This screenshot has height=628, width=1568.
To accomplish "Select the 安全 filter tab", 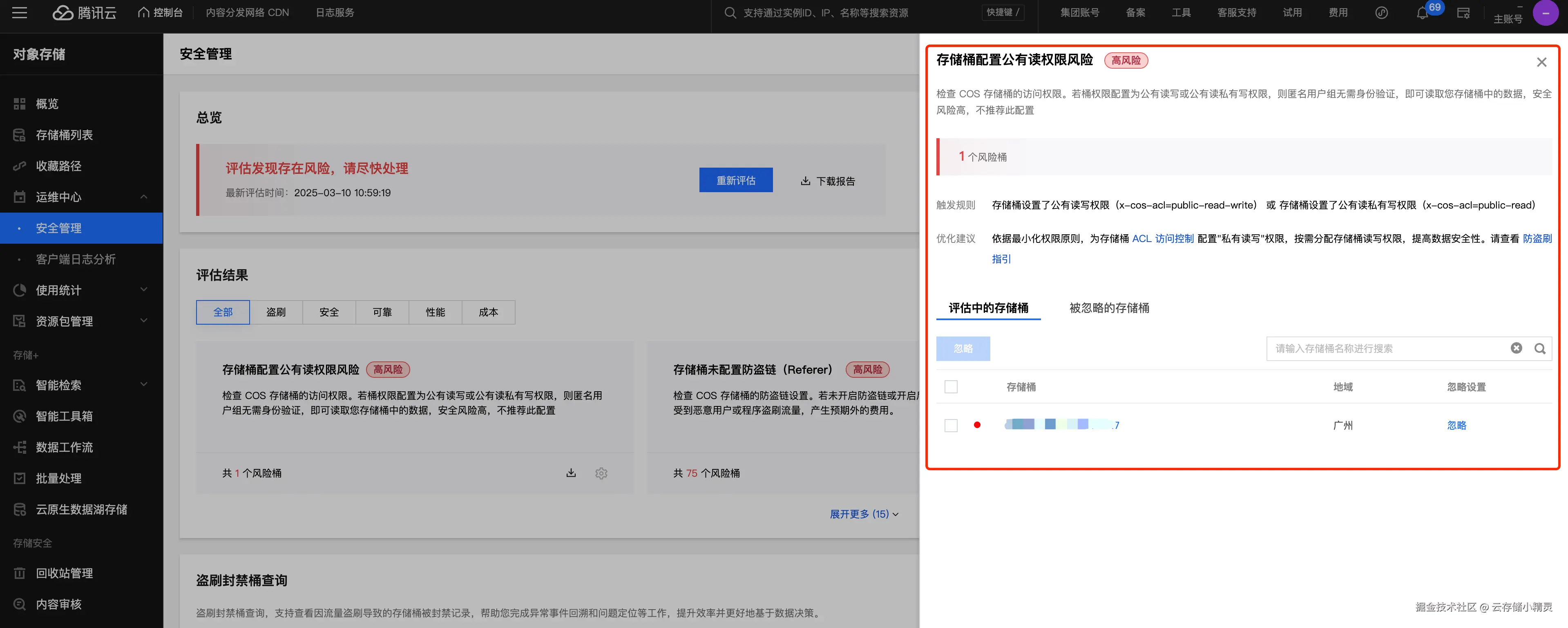I will click(329, 312).
